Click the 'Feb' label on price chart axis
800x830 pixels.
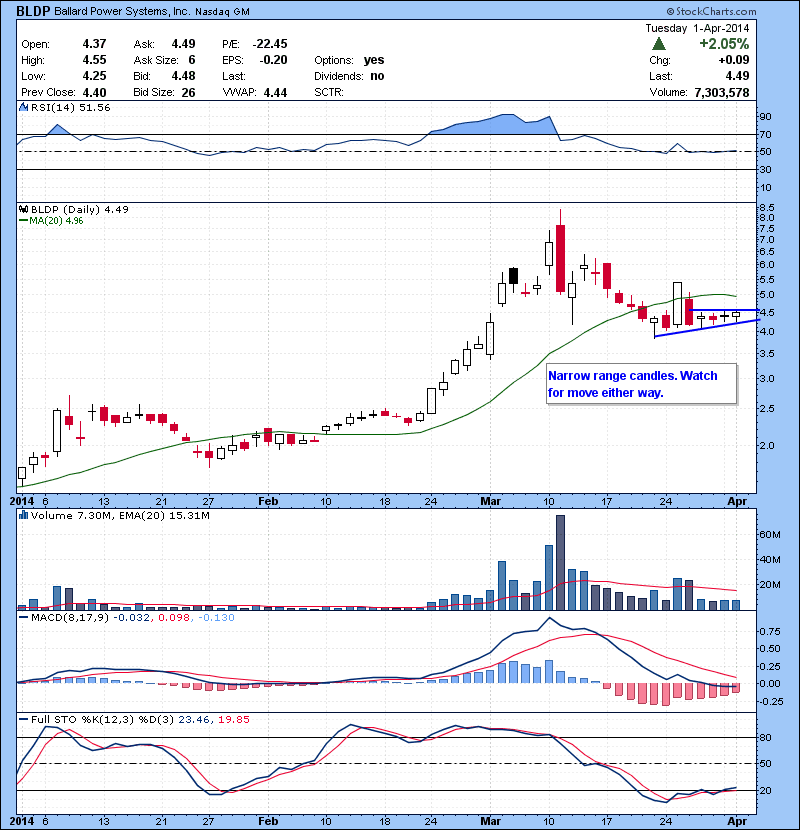point(268,501)
